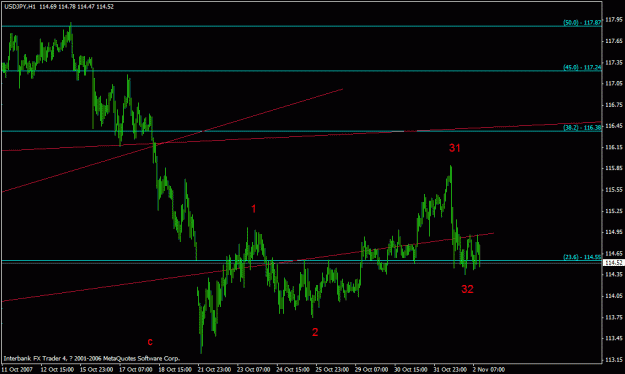This screenshot has height=374, width=625.
Task: Select the "21 Oct 23:00" time axis label
Action: pos(214,370)
